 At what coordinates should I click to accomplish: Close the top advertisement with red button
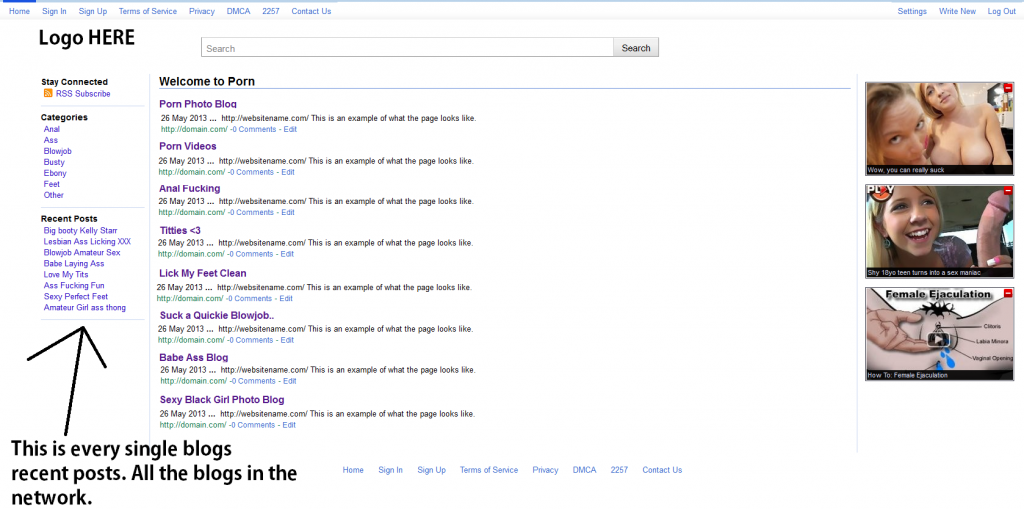[x=1007, y=88]
